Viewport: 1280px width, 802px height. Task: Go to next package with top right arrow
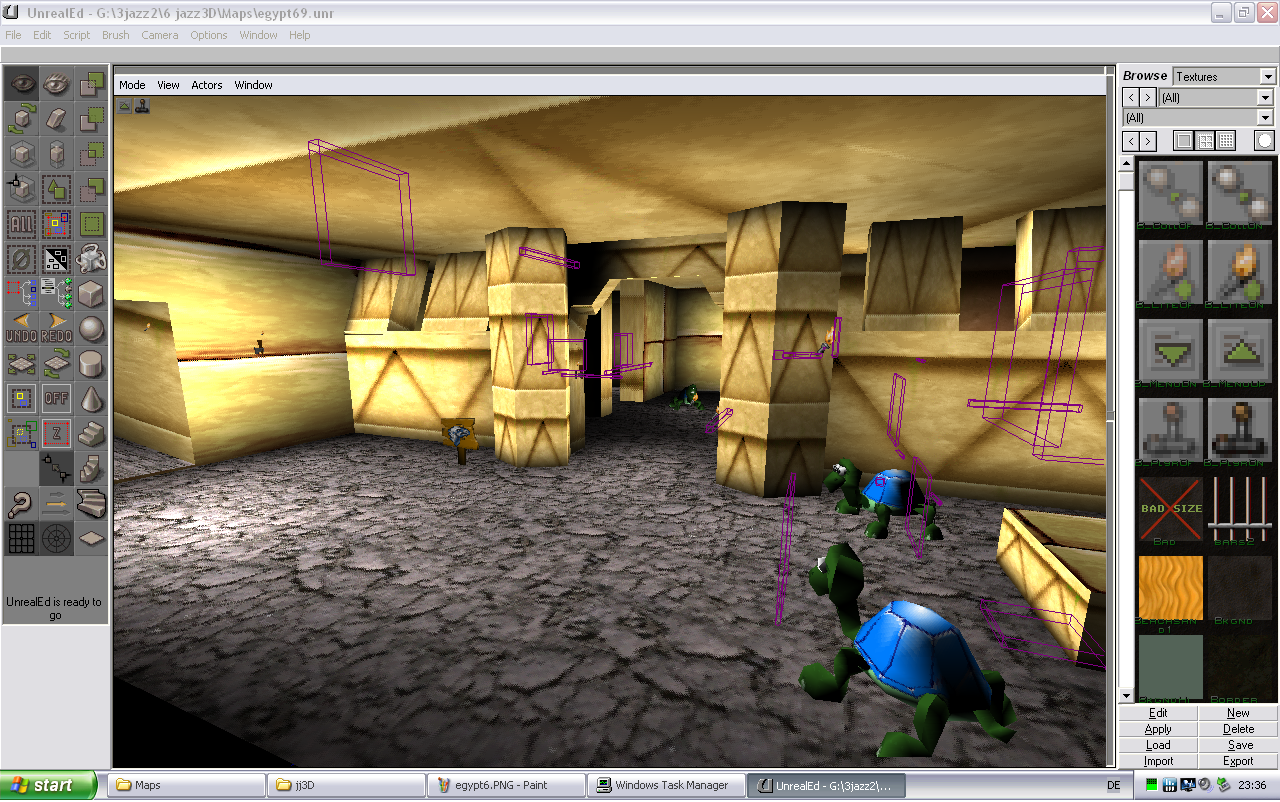(x=1148, y=97)
